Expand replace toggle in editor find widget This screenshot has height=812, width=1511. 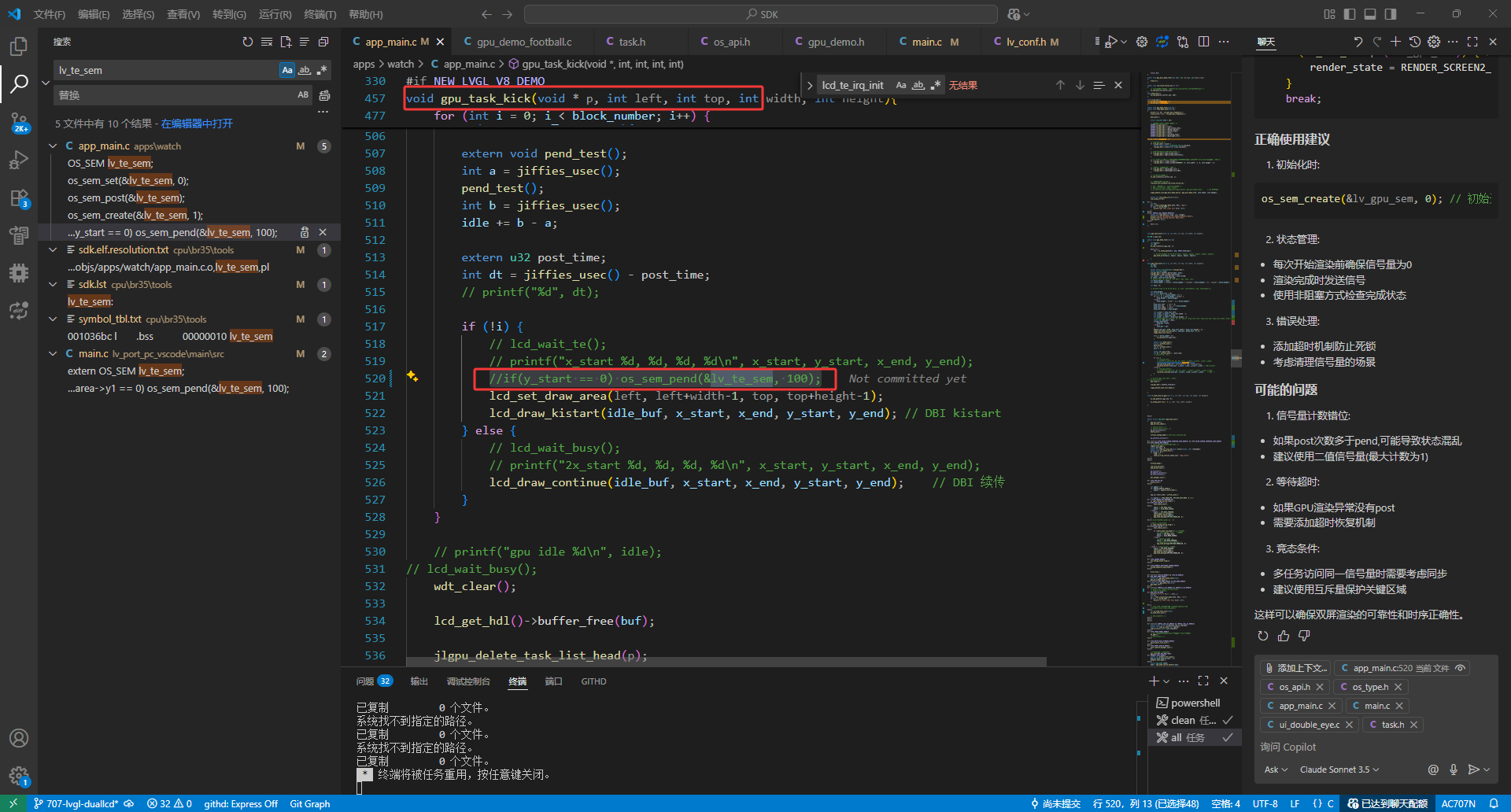point(810,85)
